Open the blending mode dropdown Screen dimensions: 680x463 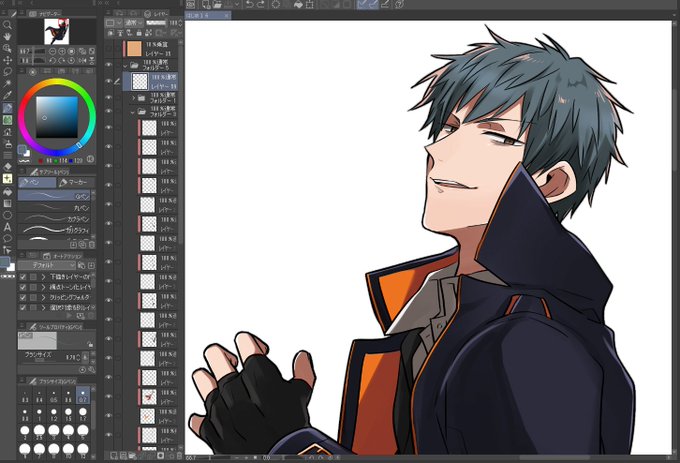[x=134, y=23]
